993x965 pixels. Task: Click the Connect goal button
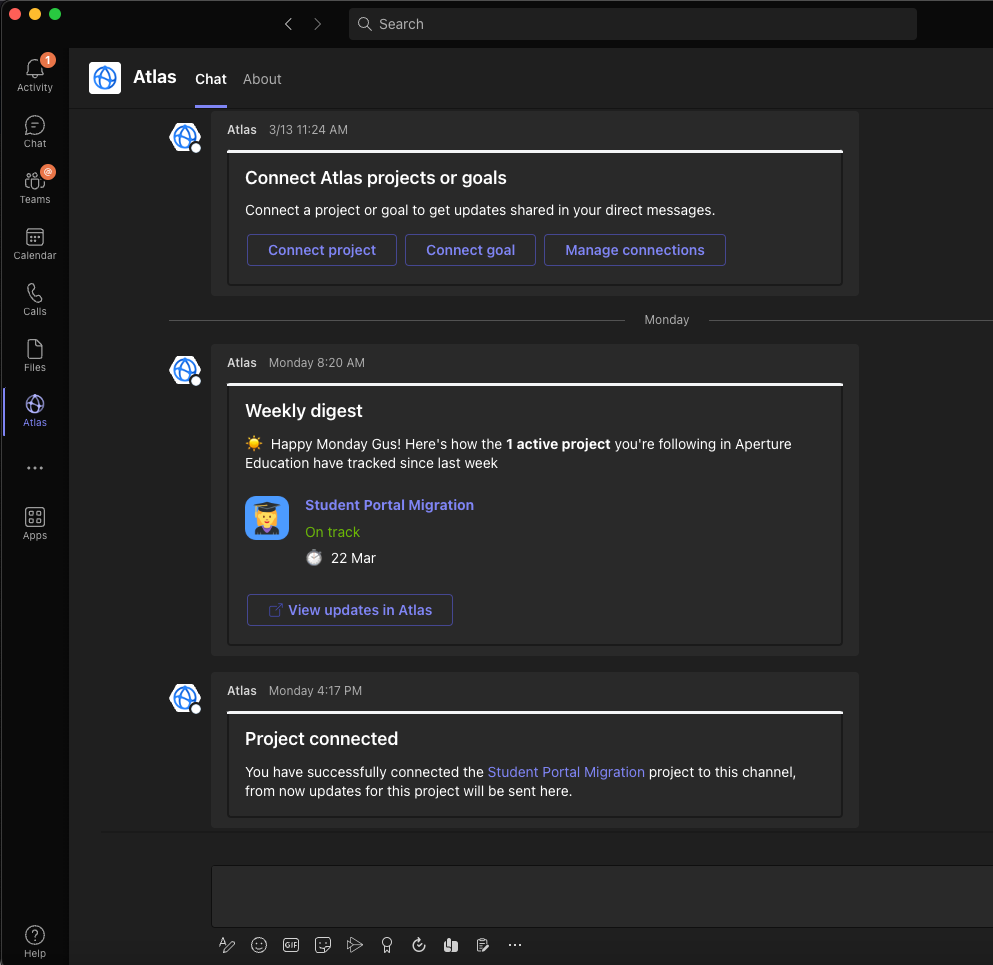(471, 250)
